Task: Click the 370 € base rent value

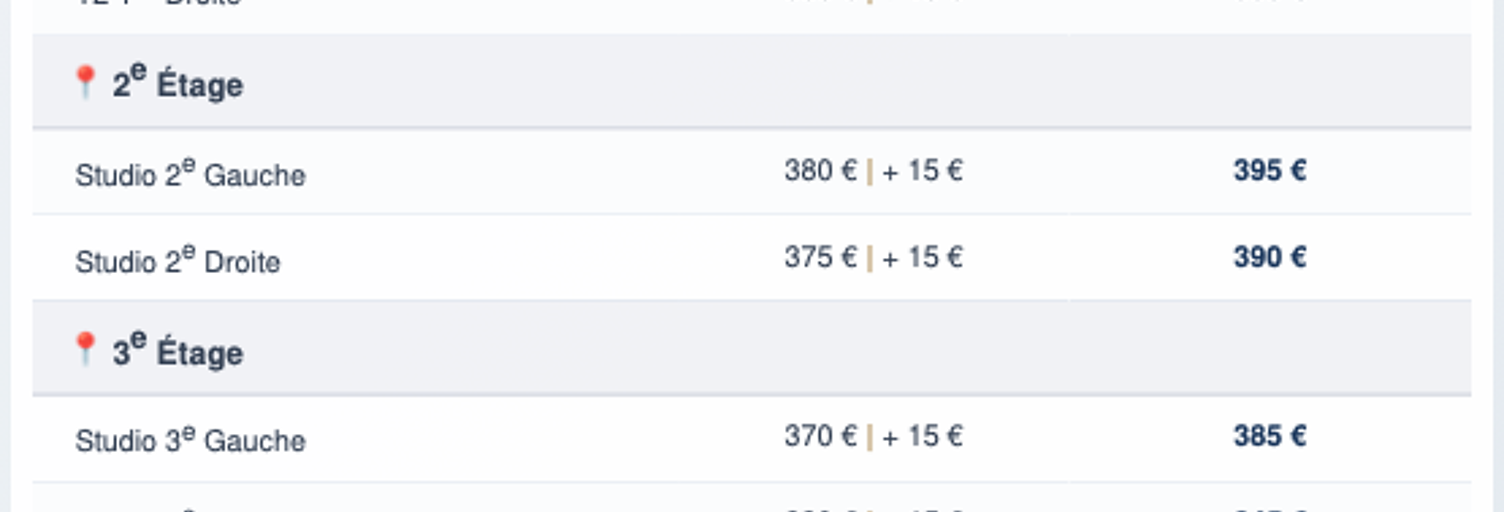Action: pos(820,437)
